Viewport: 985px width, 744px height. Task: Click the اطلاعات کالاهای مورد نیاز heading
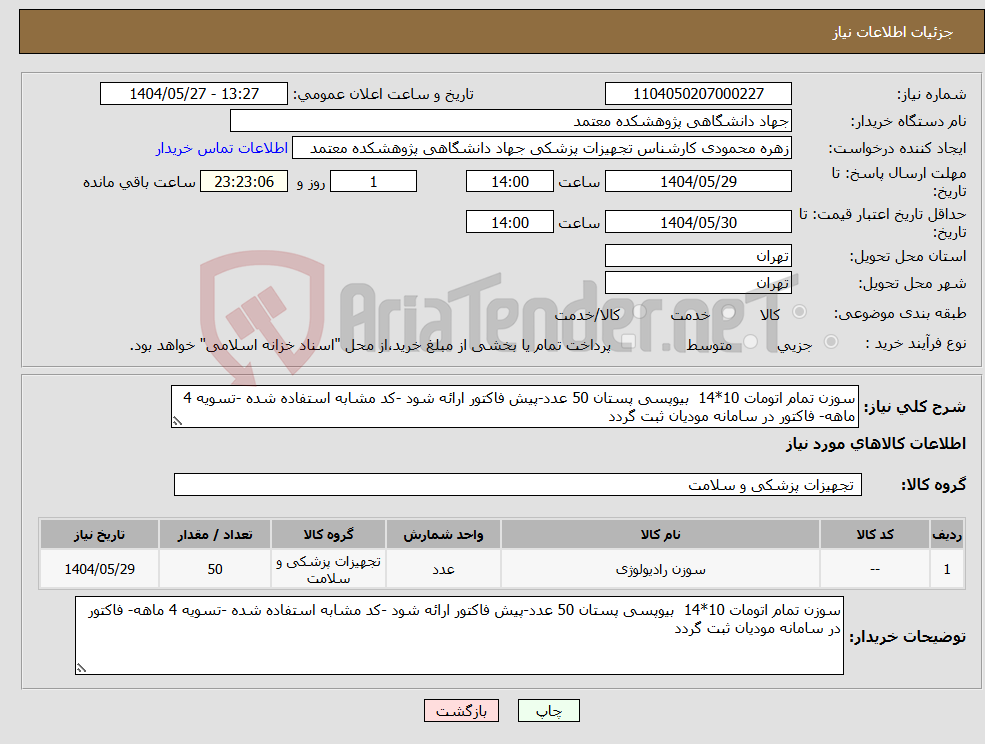(876, 444)
